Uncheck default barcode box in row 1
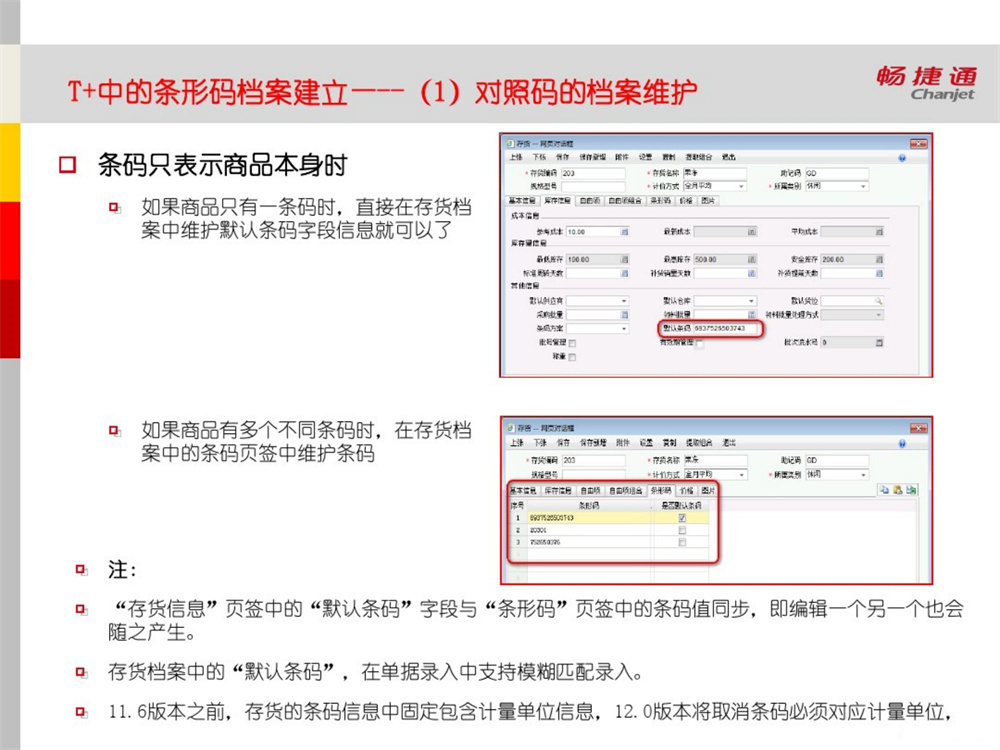Viewport: 1000px width, 750px height. (682, 518)
